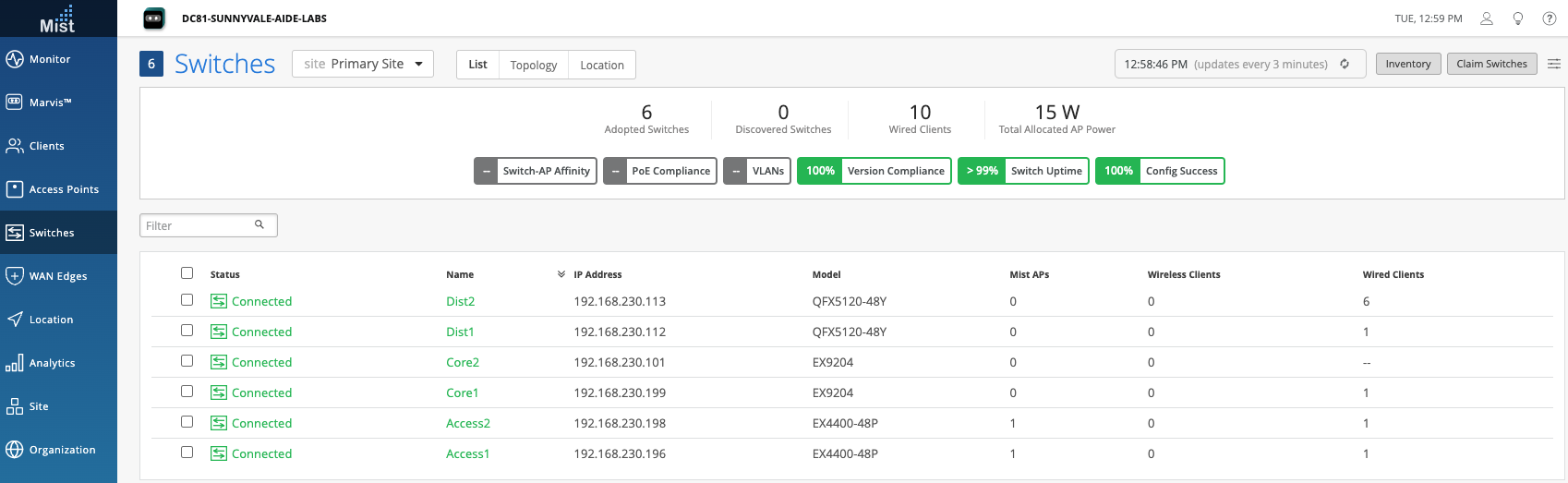Click the refresh icon beside the update time
Image resolution: width=1568 pixels, height=483 pixels.
click(1345, 64)
